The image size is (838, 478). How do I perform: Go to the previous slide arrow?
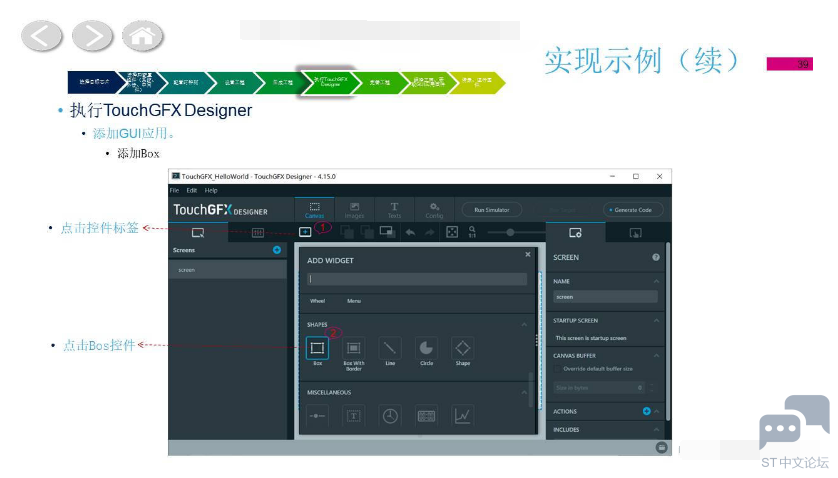42,36
